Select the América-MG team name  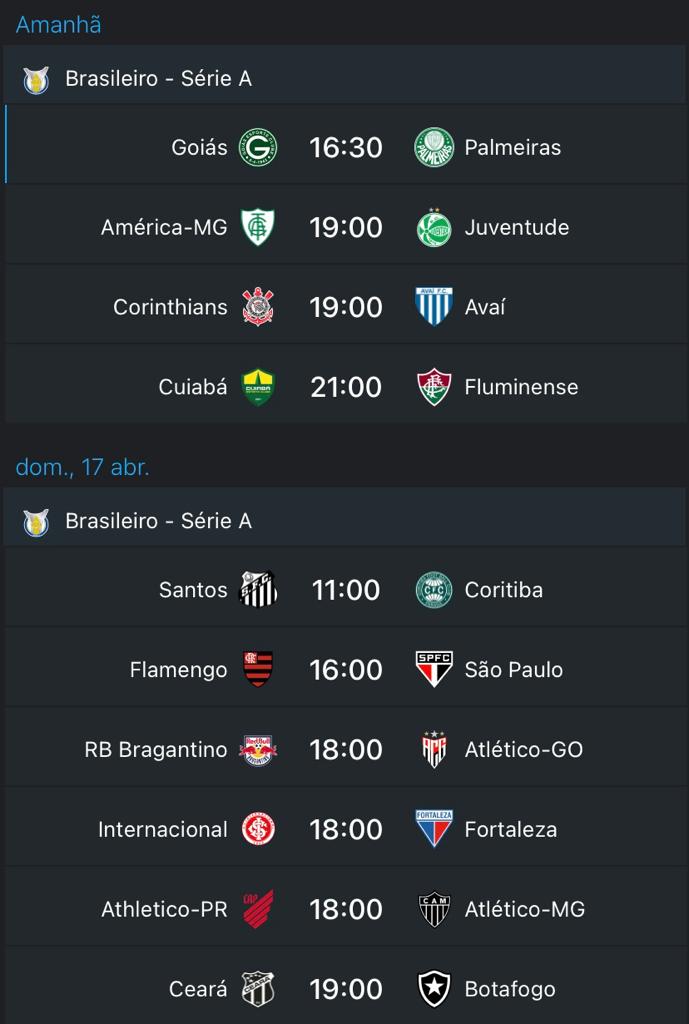[x=164, y=227]
